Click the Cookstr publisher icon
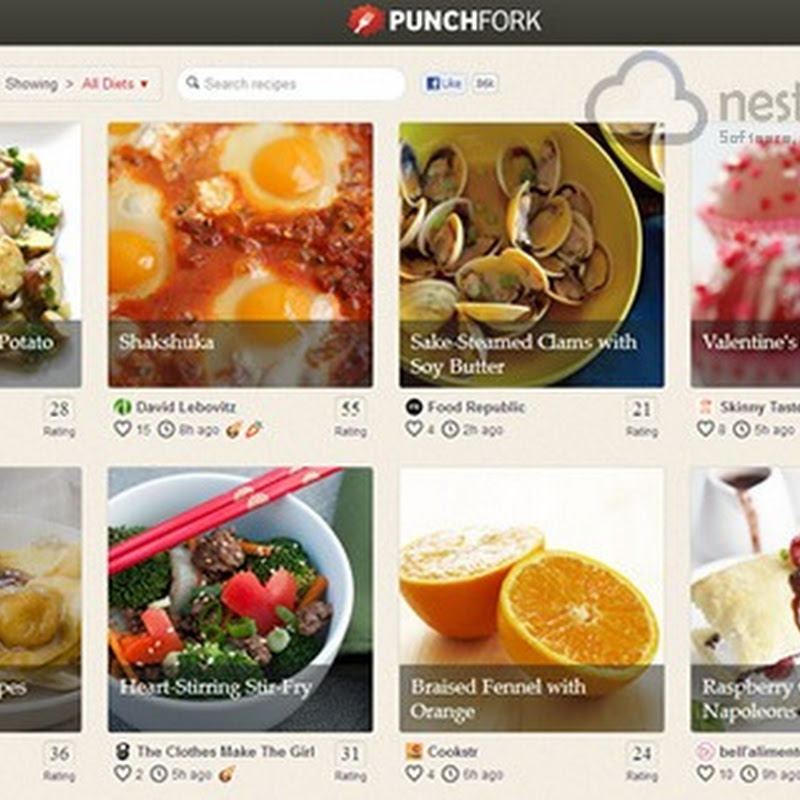The height and width of the screenshot is (800, 800). point(414,751)
